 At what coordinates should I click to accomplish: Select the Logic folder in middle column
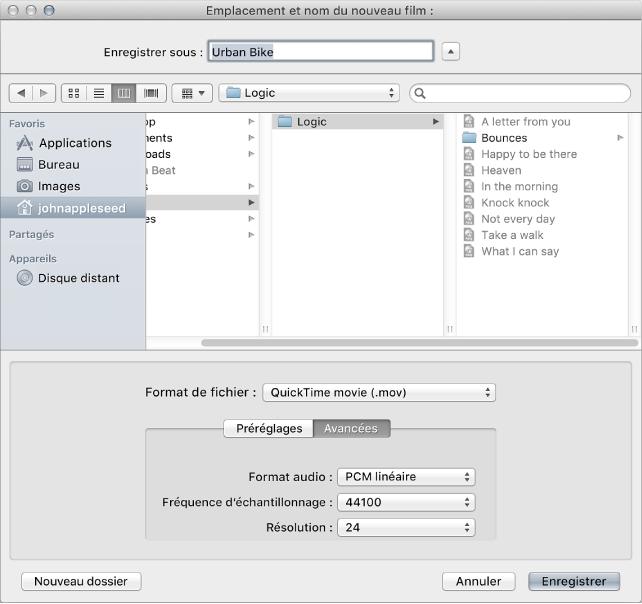click(x=357, y=122)
